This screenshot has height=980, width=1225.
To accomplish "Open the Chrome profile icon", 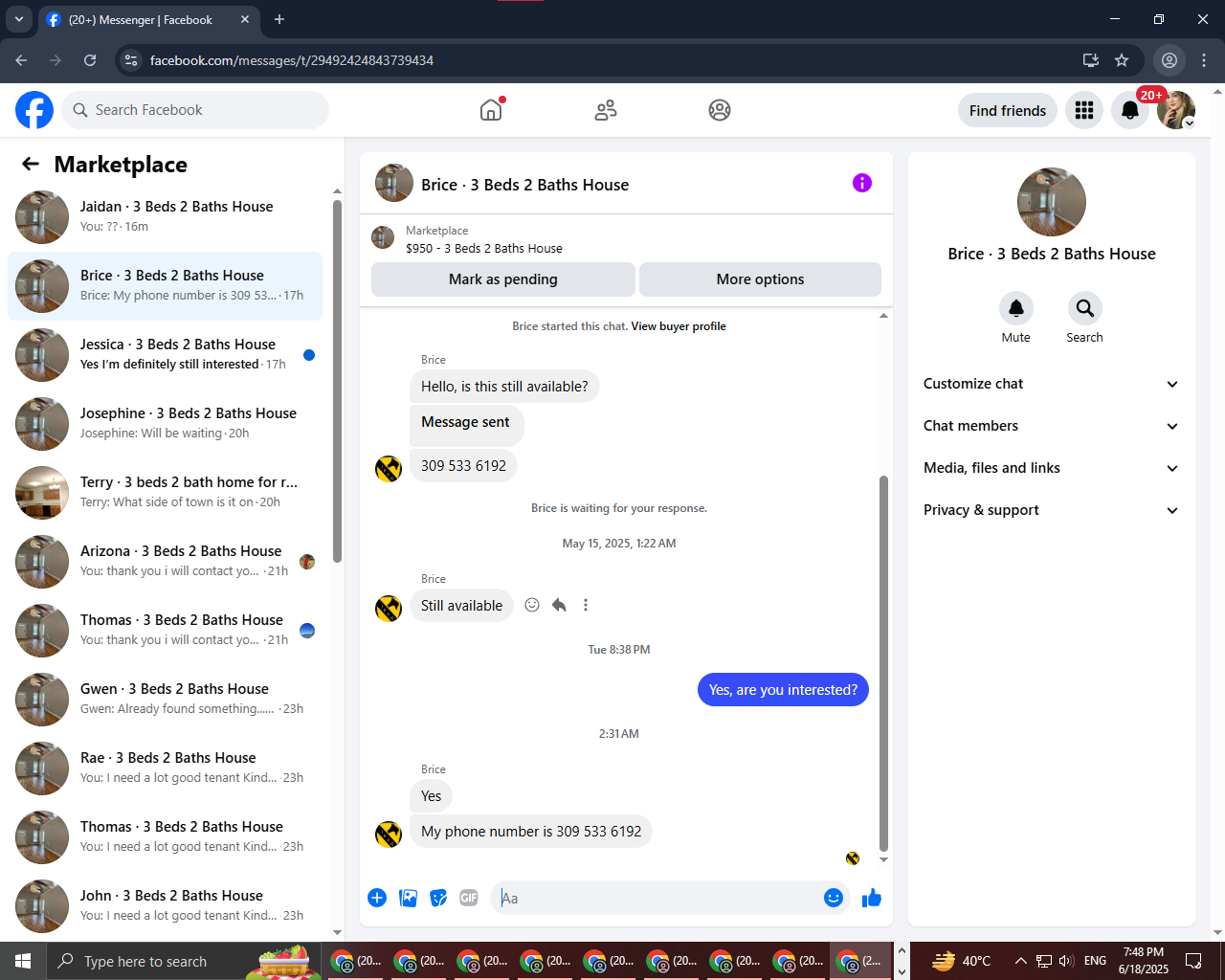I will coord(1169,60).
